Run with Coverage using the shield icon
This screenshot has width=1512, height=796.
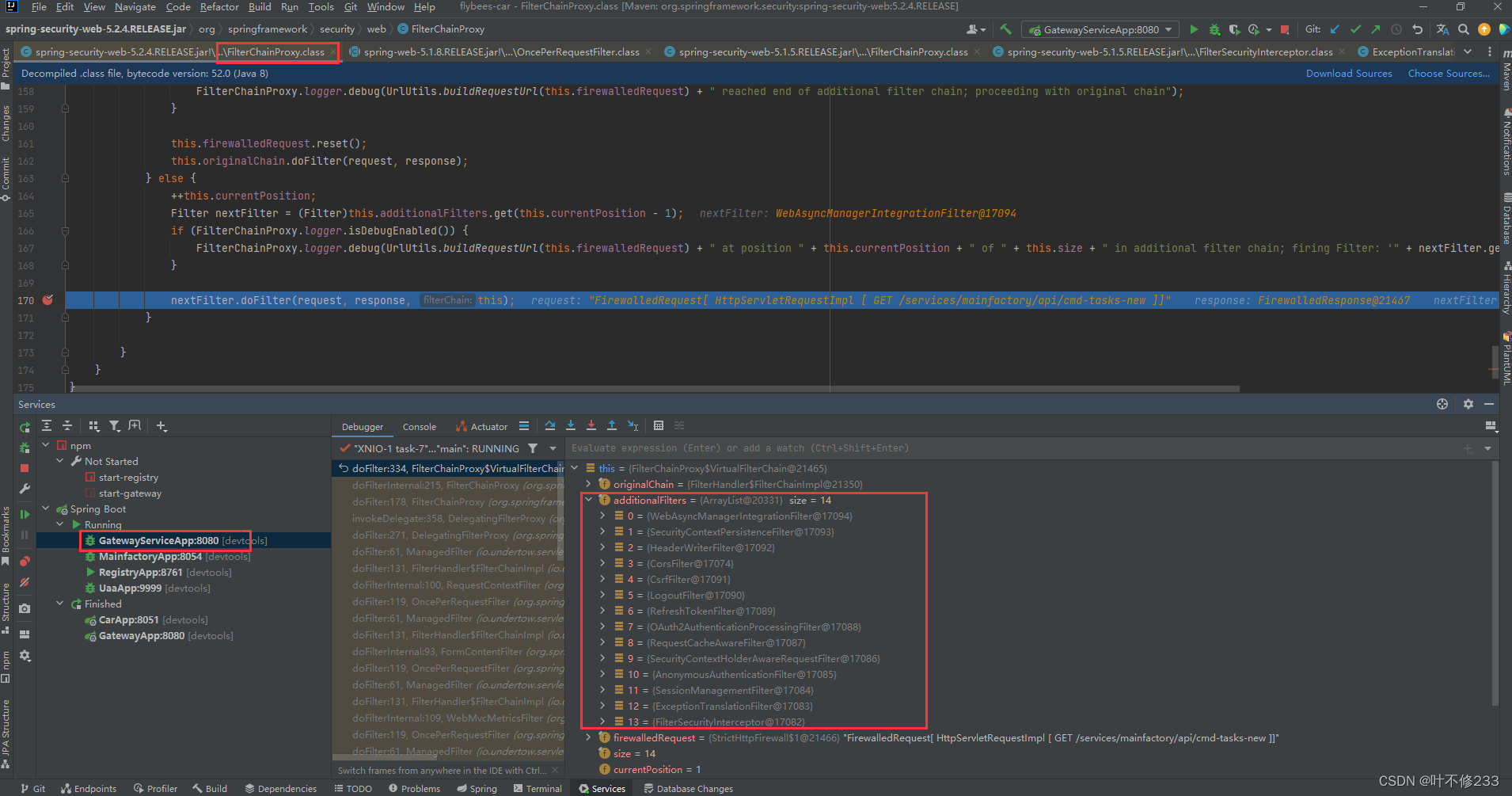point(1234,29)
